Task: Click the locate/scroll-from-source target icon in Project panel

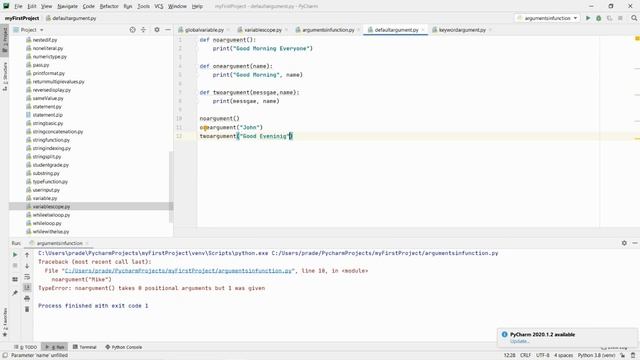Action: [x=132, y=30]
